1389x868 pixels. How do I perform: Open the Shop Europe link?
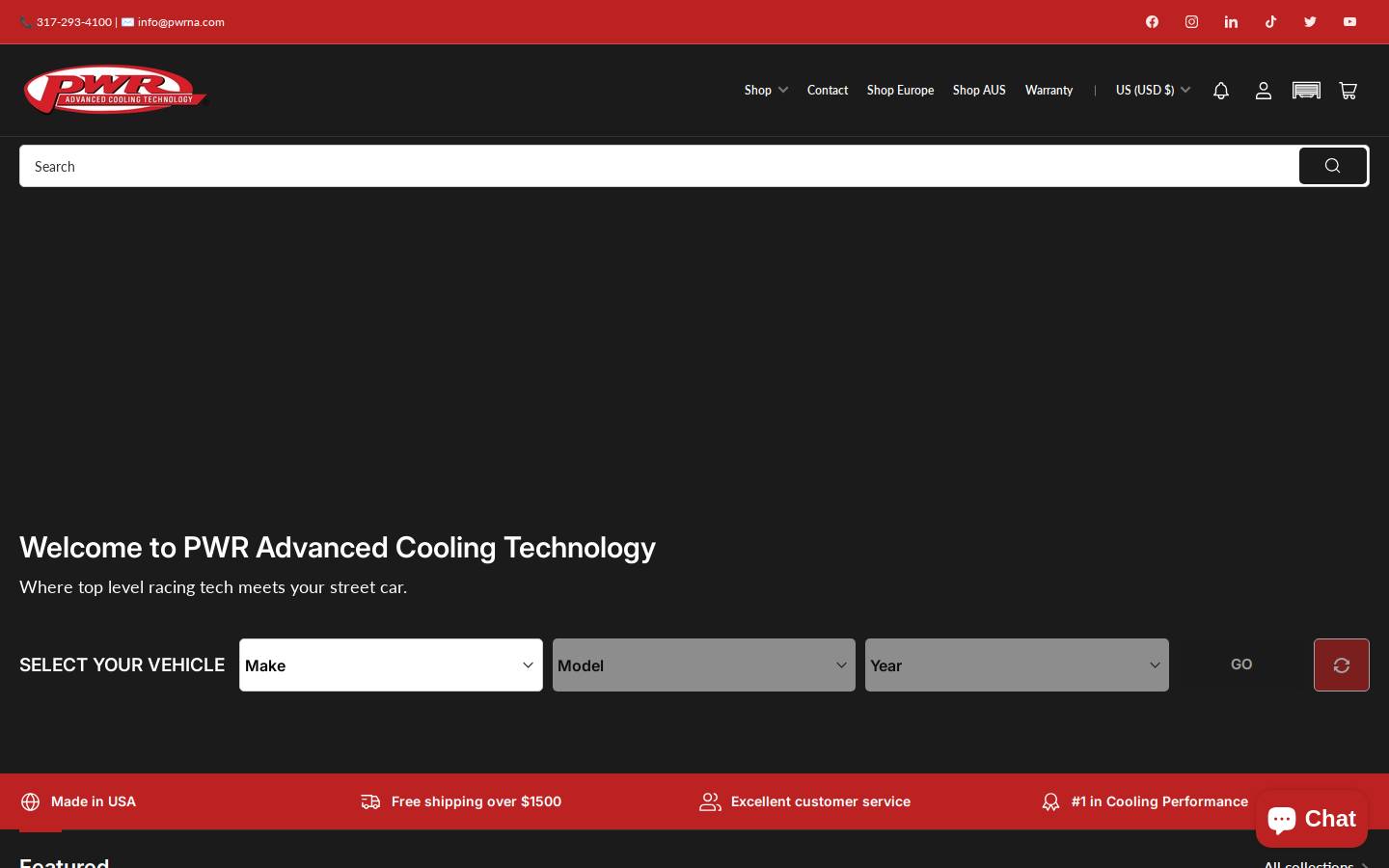pyautogui.click(x=900, y=90)
